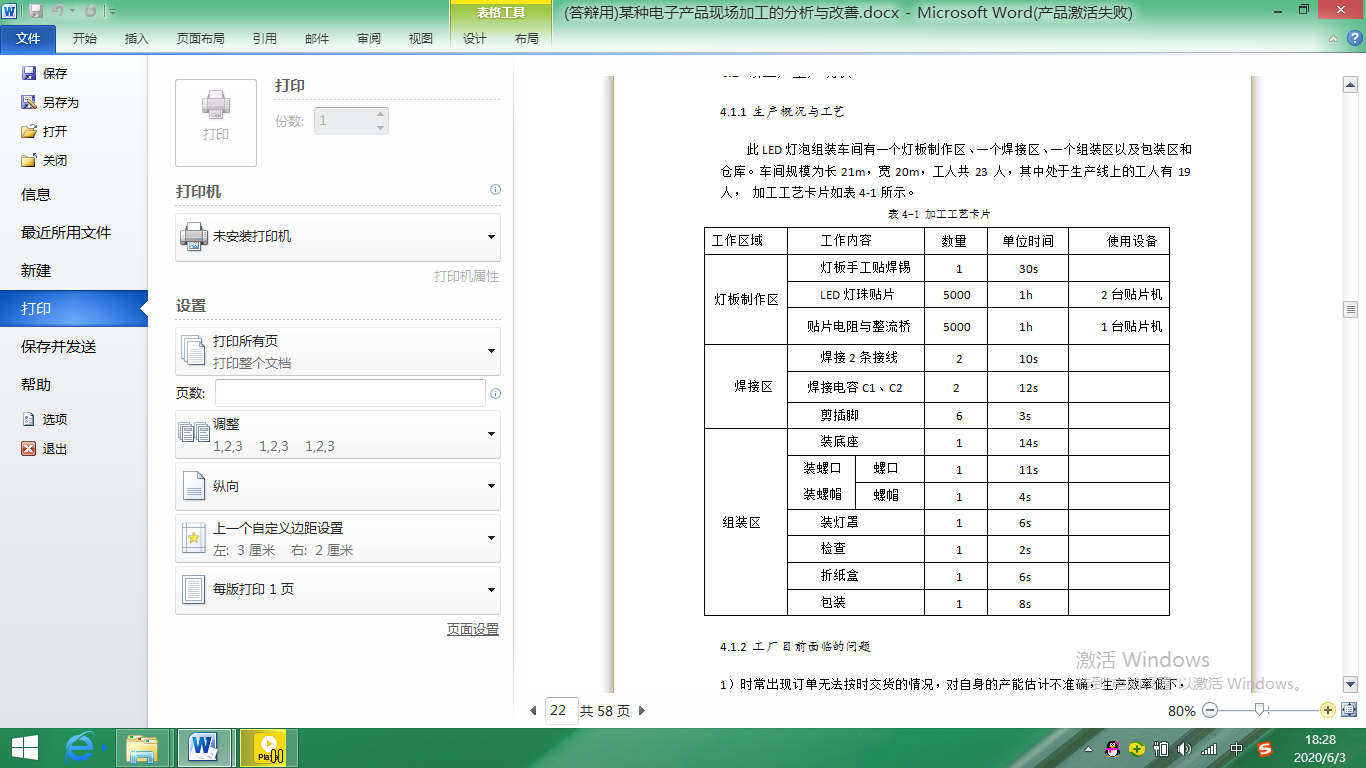1366x768 pixels.
Task: Expand the pages per sheet (每版打印 1 页) dropdown
Action: point(338,590)
